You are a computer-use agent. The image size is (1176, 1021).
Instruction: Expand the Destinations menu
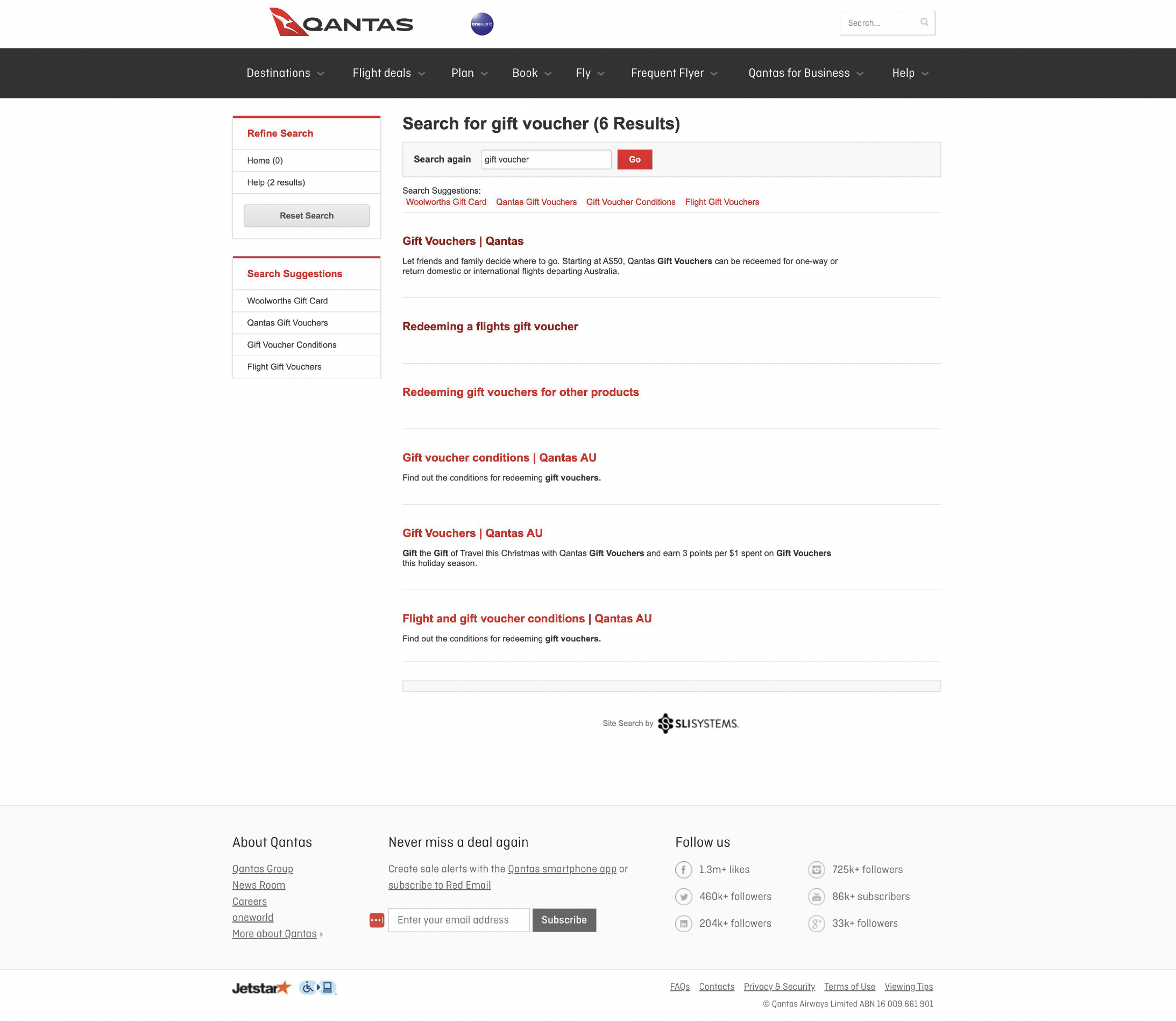(x=286, y=73)
